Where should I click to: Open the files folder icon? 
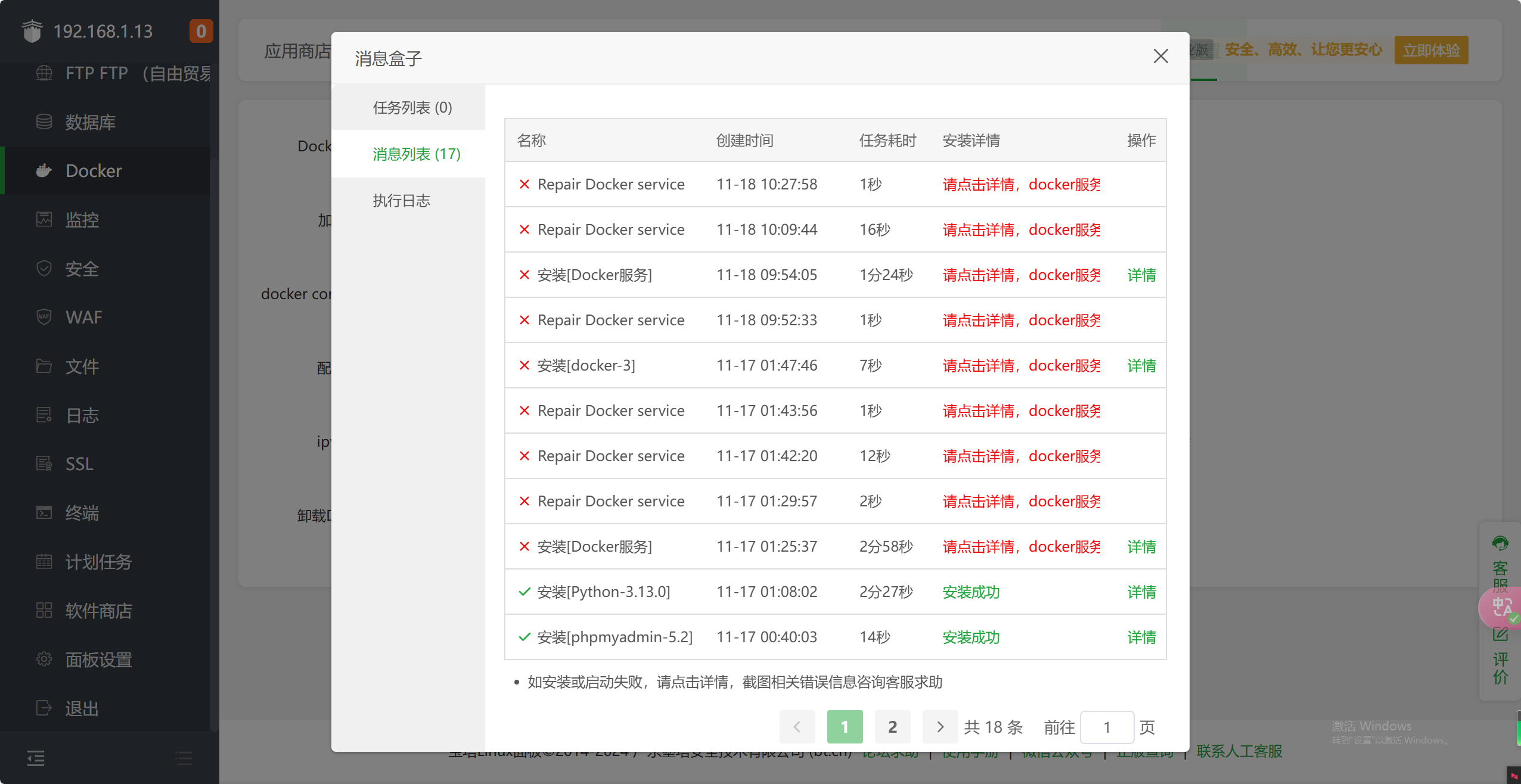click(x=44, y=366)
